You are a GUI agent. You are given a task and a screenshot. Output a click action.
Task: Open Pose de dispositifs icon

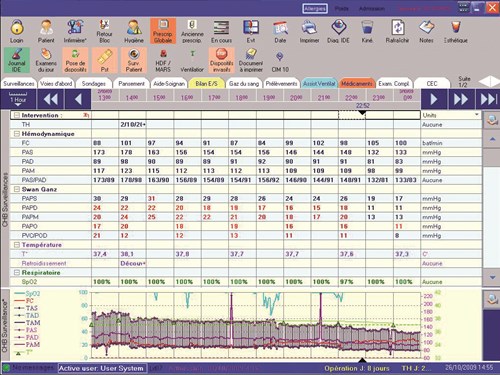pos(75,60)
